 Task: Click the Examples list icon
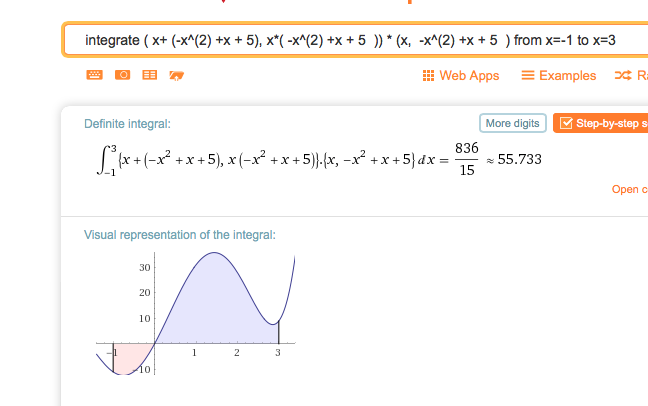point(528,75)
